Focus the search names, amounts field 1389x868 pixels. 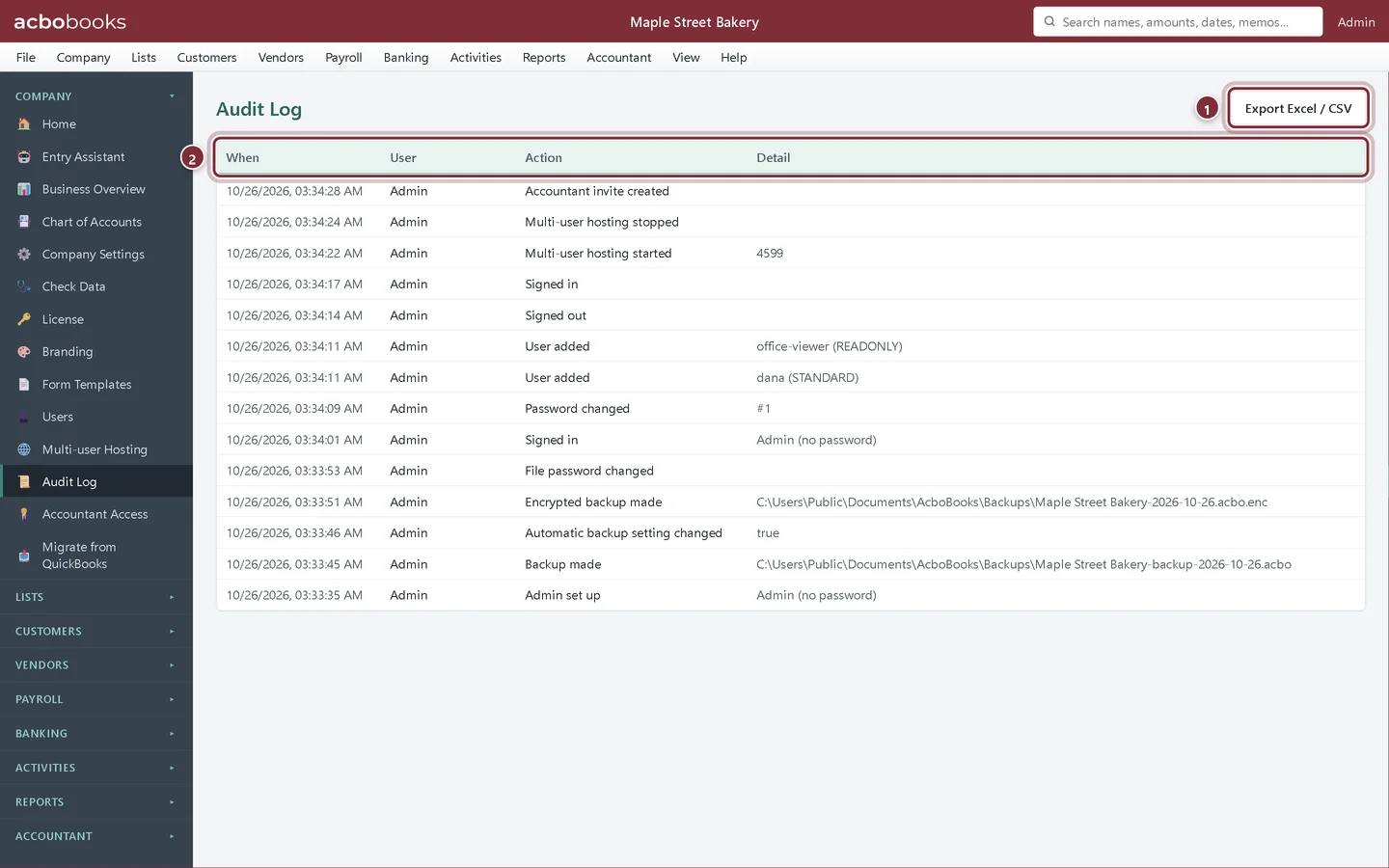[x=1178, y=21]
